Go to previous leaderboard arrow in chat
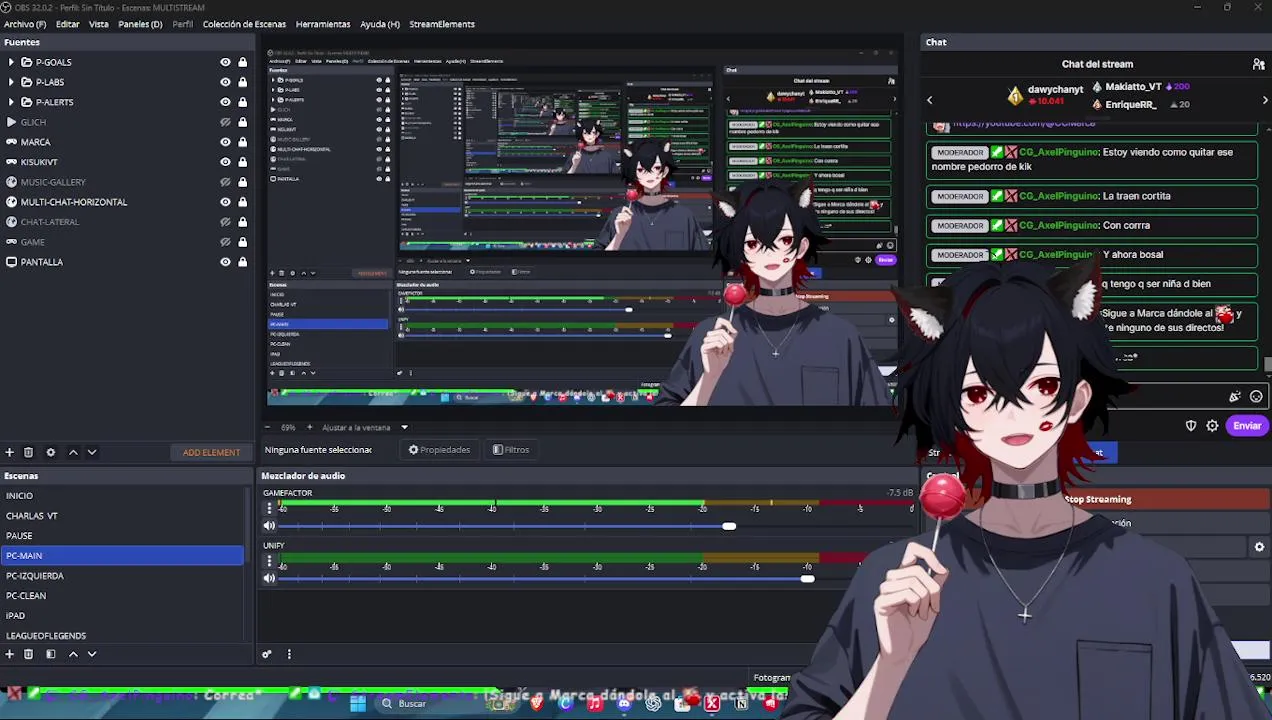This screenshot has width=1272, height=720. pyautogui.click(x=929, y=100)
